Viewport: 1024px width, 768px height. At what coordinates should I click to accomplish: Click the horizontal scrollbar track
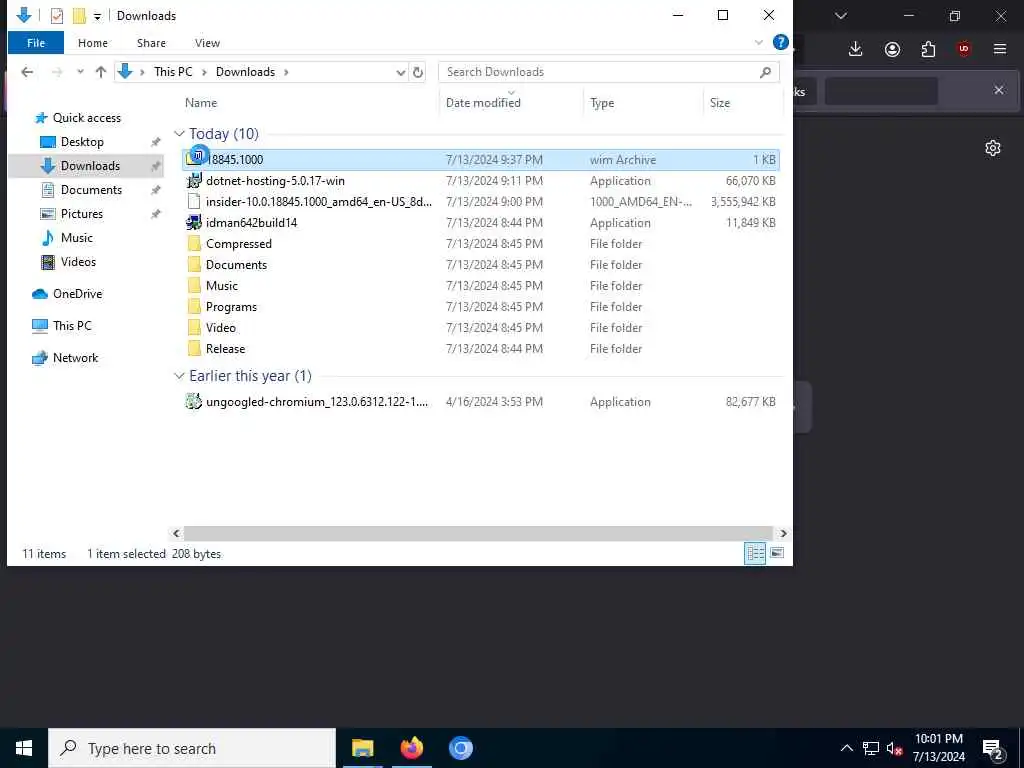pos(478,534)
